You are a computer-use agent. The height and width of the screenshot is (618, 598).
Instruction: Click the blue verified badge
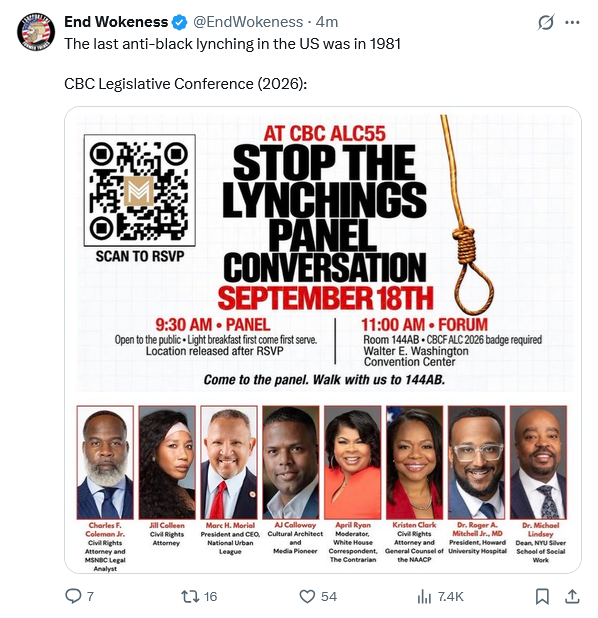click(x=180, y=22)
